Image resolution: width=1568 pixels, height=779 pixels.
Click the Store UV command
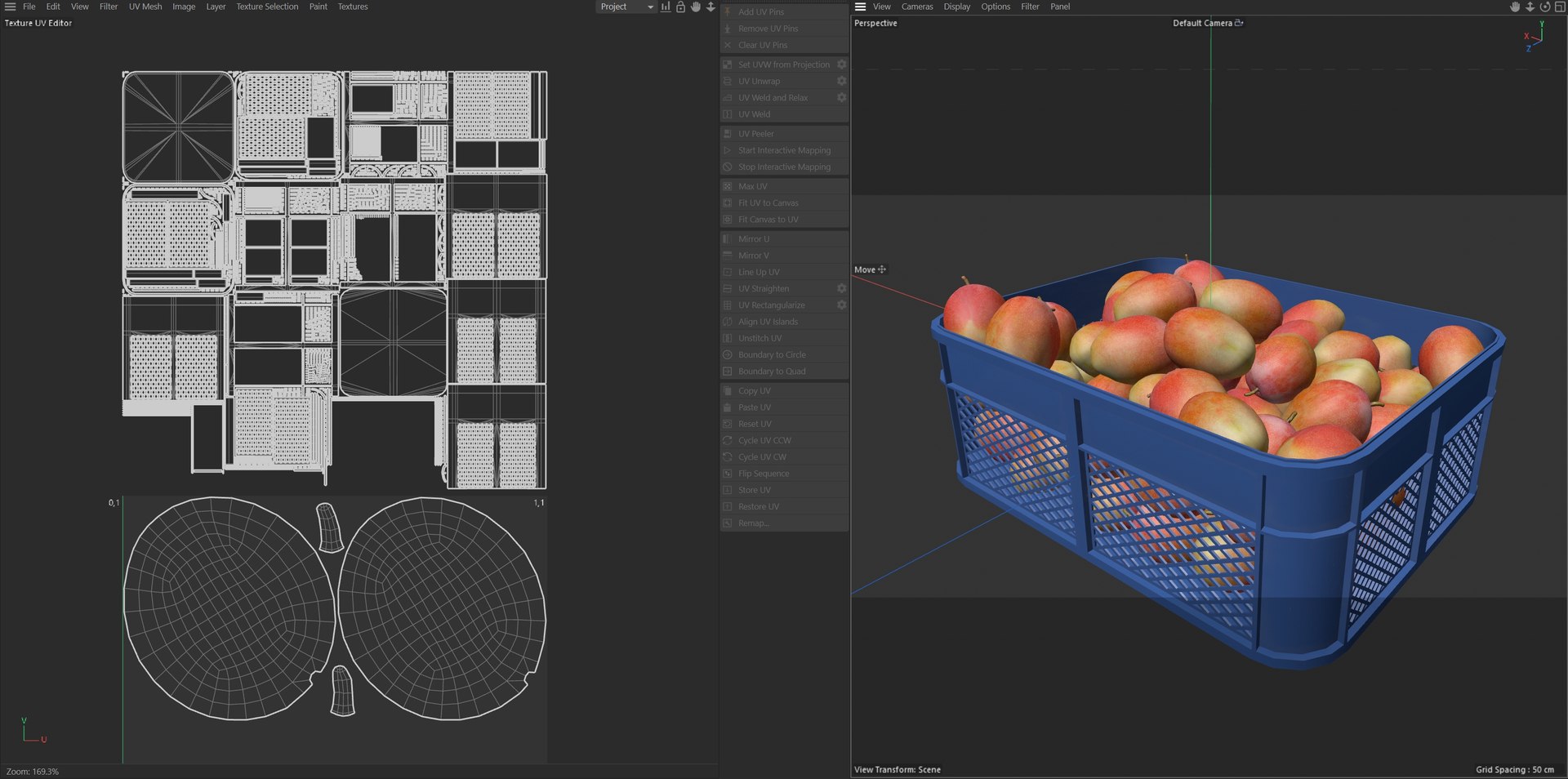coord(784,490)
